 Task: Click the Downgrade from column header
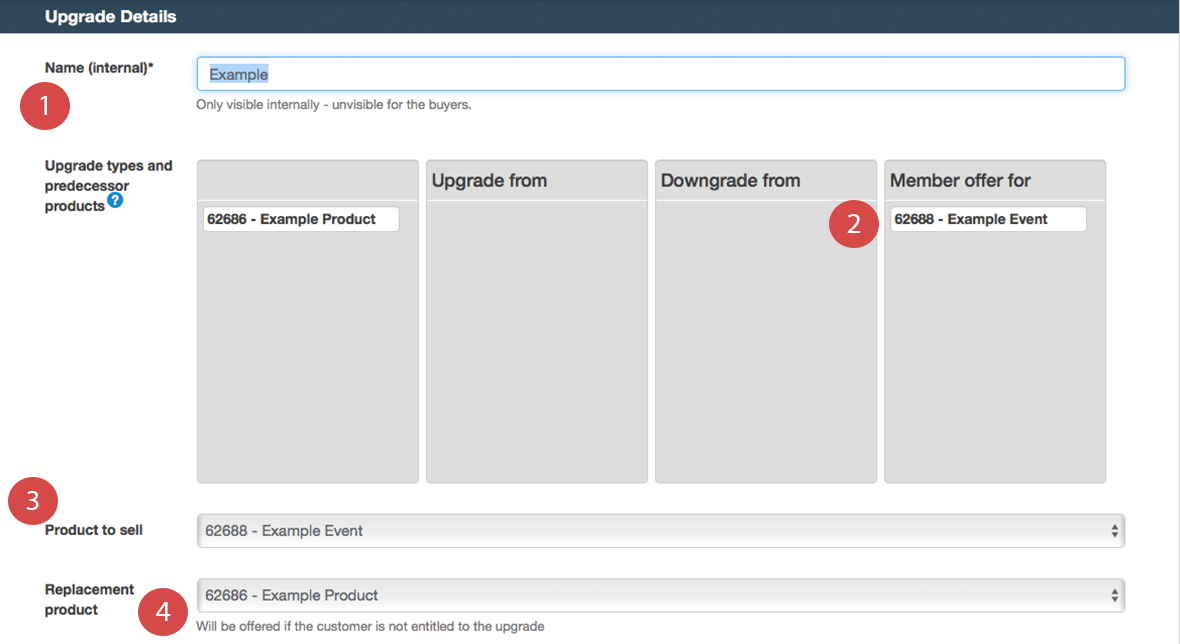[730, 181]
